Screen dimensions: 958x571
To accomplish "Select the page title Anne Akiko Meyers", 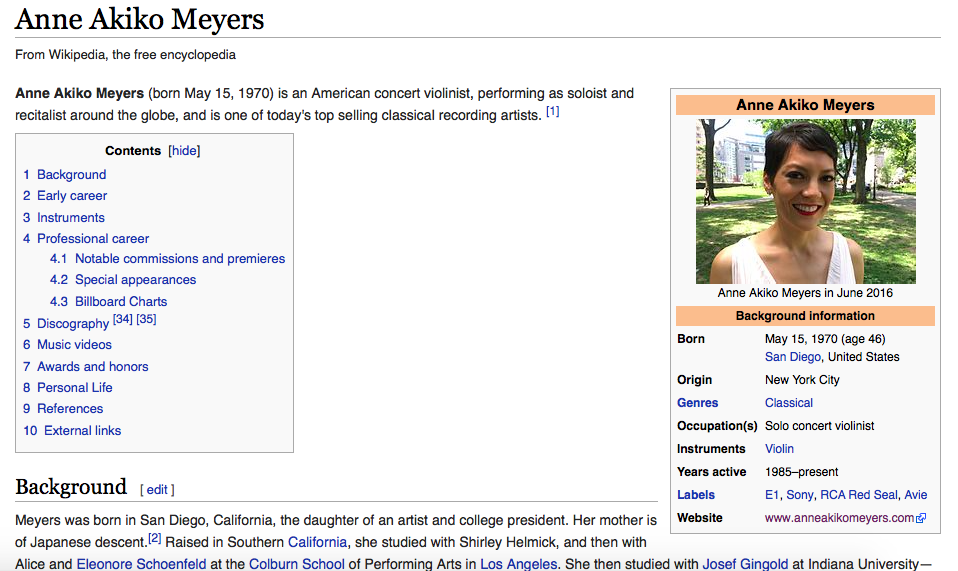I will tap(140, 20).
